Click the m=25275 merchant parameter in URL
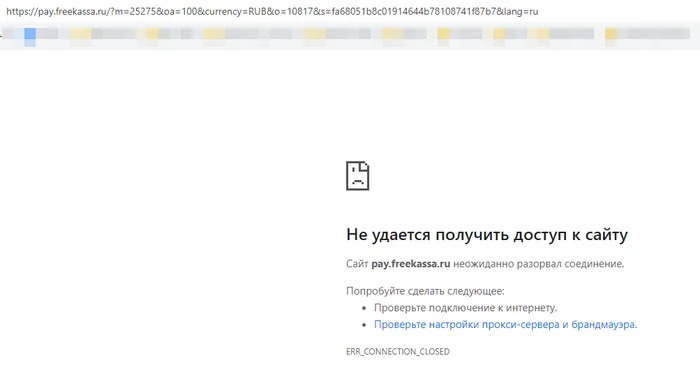This screenshot has height=372, width=700. [135, 12]
